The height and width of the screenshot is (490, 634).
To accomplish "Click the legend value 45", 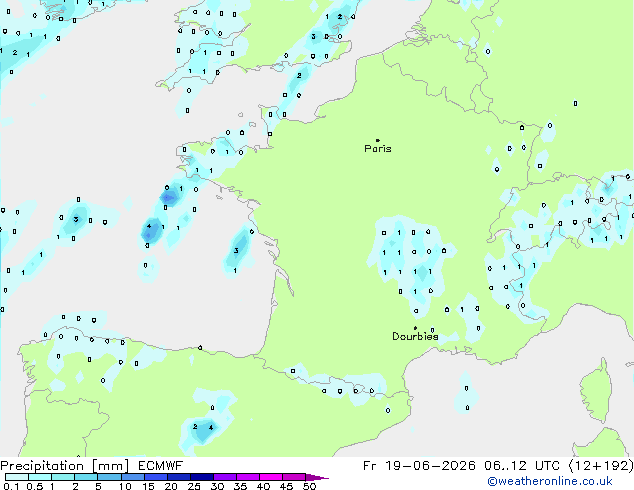I will point(286,486).
